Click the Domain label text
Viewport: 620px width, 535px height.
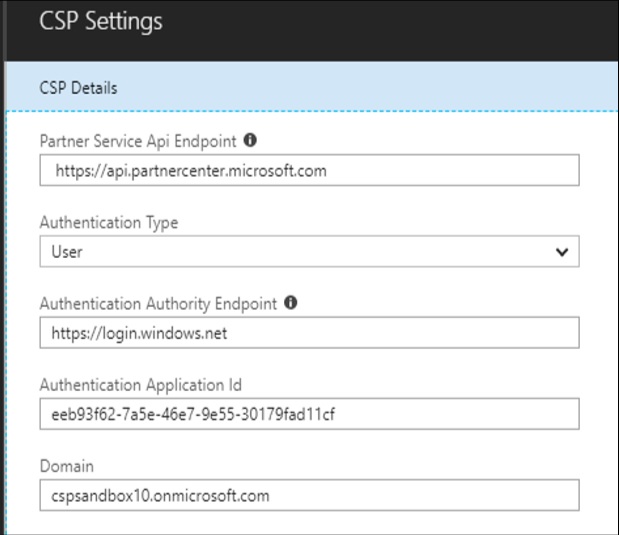[67, 466]
